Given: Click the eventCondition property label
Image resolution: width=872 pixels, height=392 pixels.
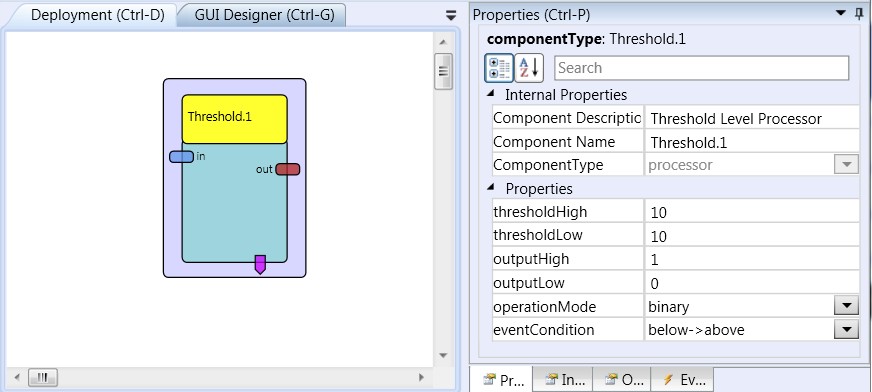Looking at the screenshot, I should point(543,330).
